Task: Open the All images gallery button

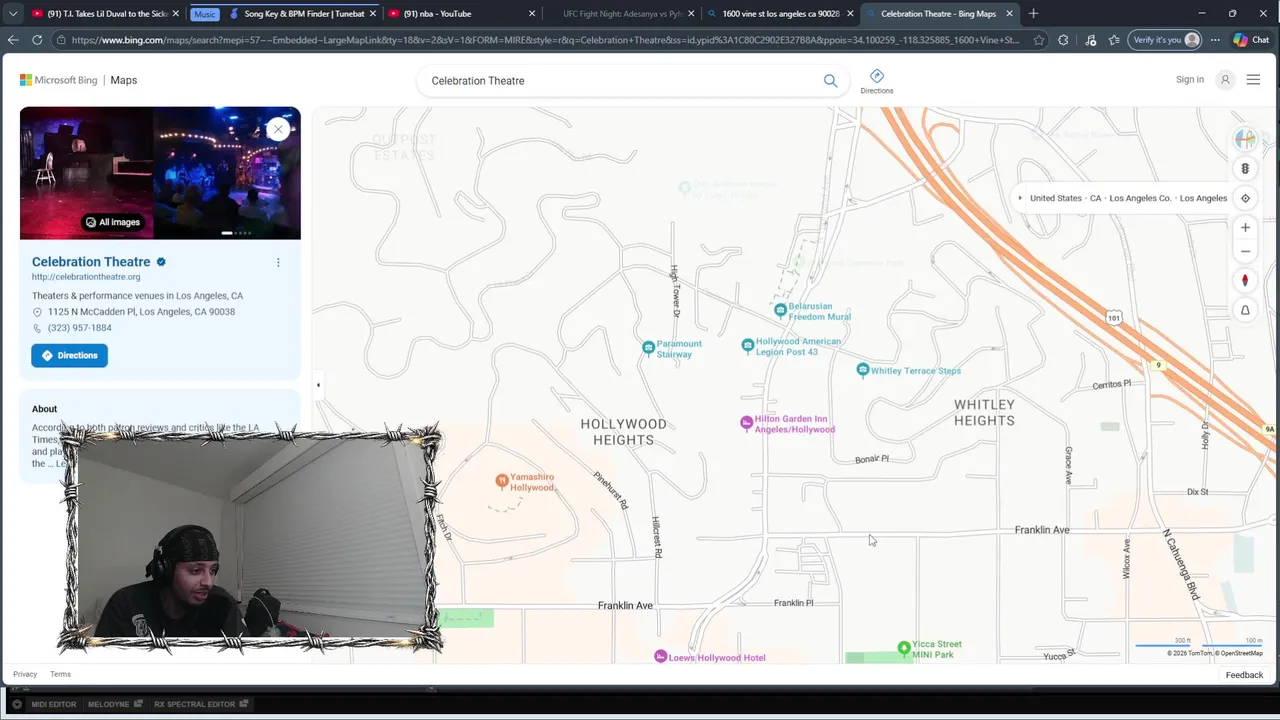Action: (112, 222)
